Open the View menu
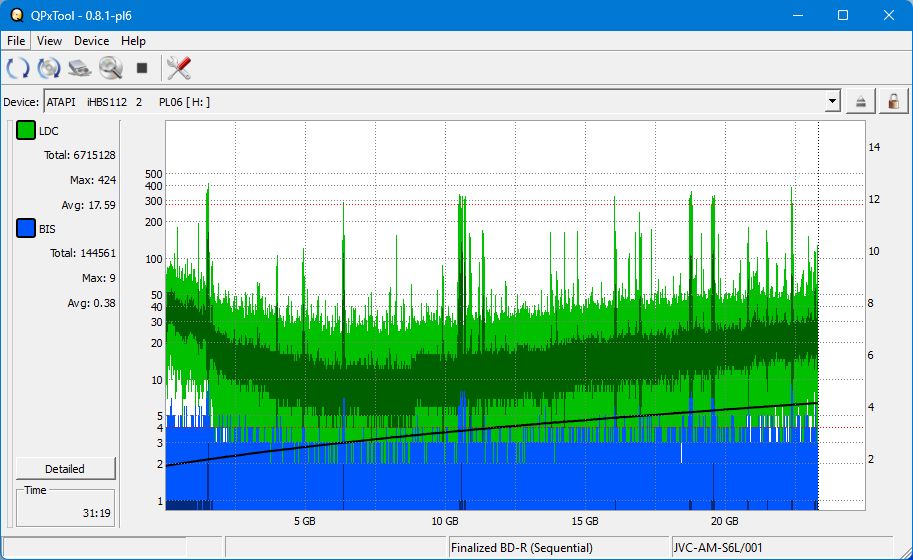 click(49, 41)
